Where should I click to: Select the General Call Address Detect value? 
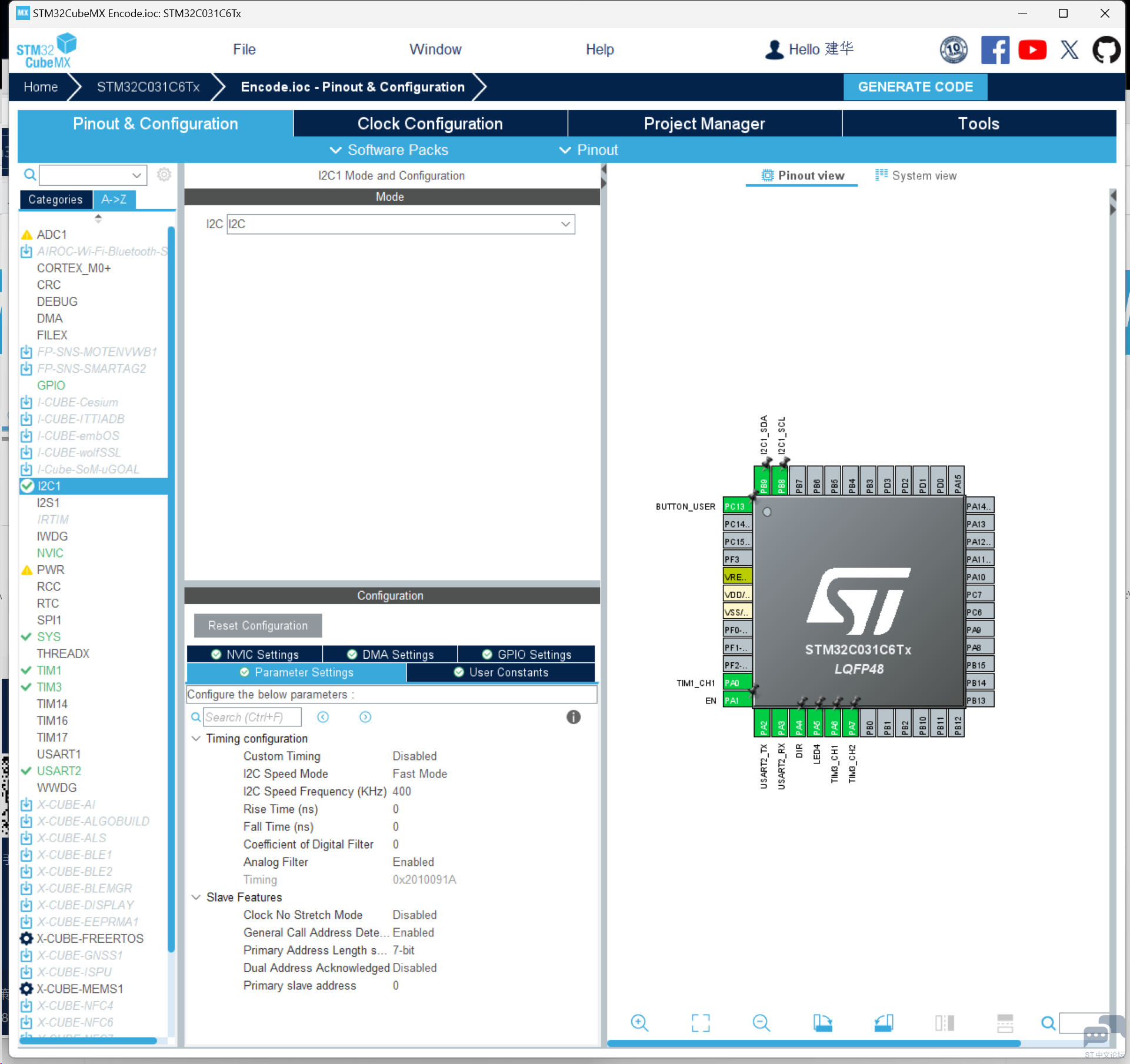click(x=414, y=932)
